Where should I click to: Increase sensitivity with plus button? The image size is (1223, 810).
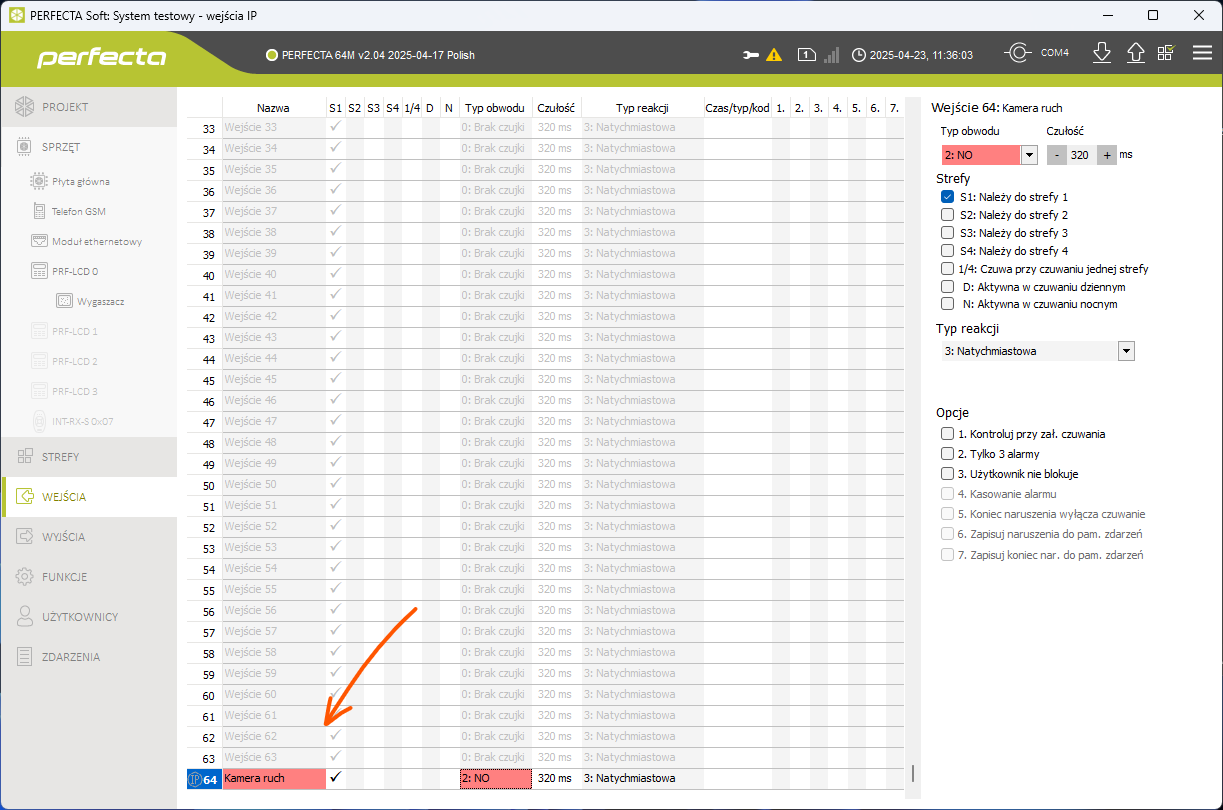point(1107,155)
